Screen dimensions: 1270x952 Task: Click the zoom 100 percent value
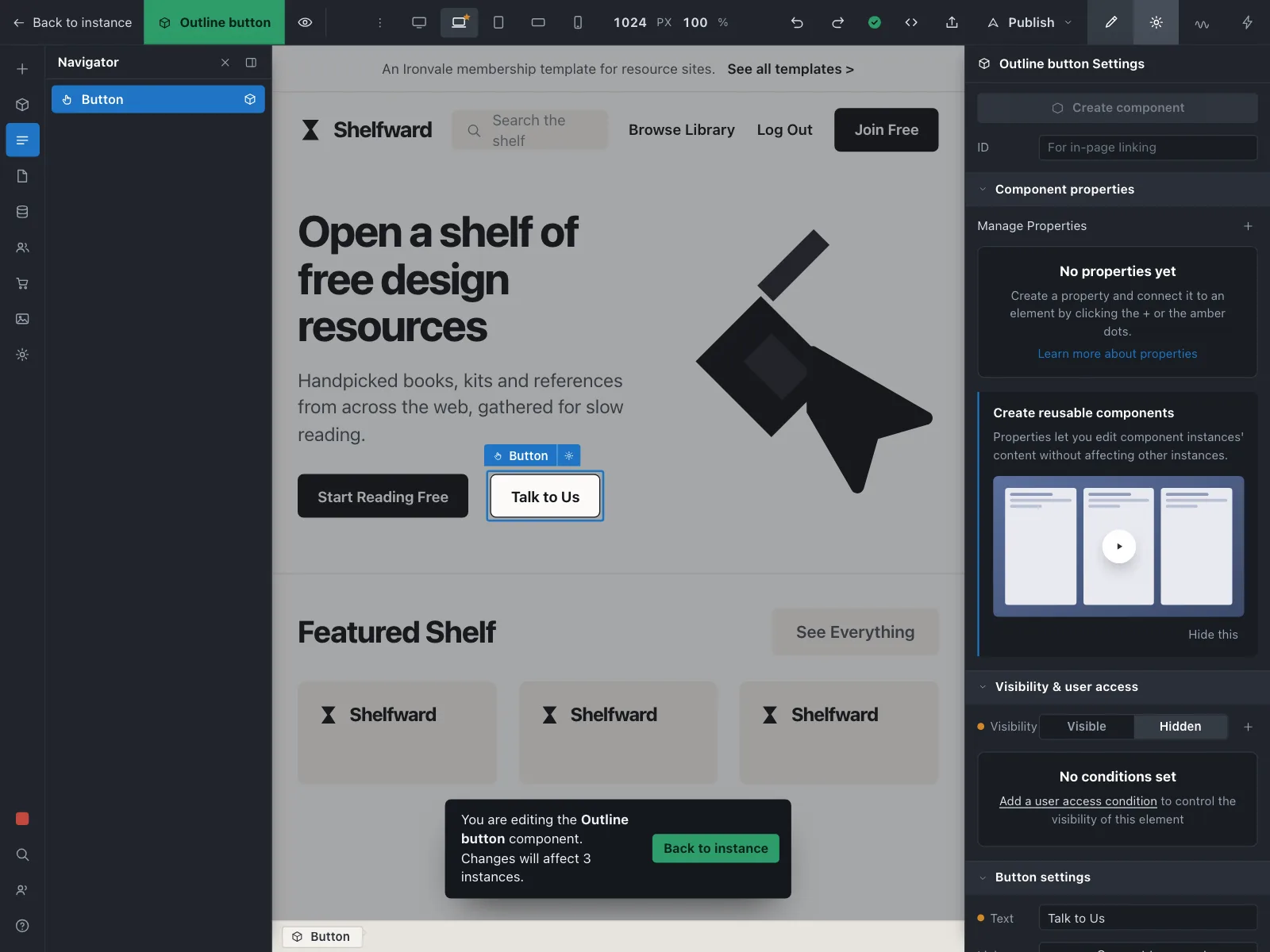coord(695,22)
